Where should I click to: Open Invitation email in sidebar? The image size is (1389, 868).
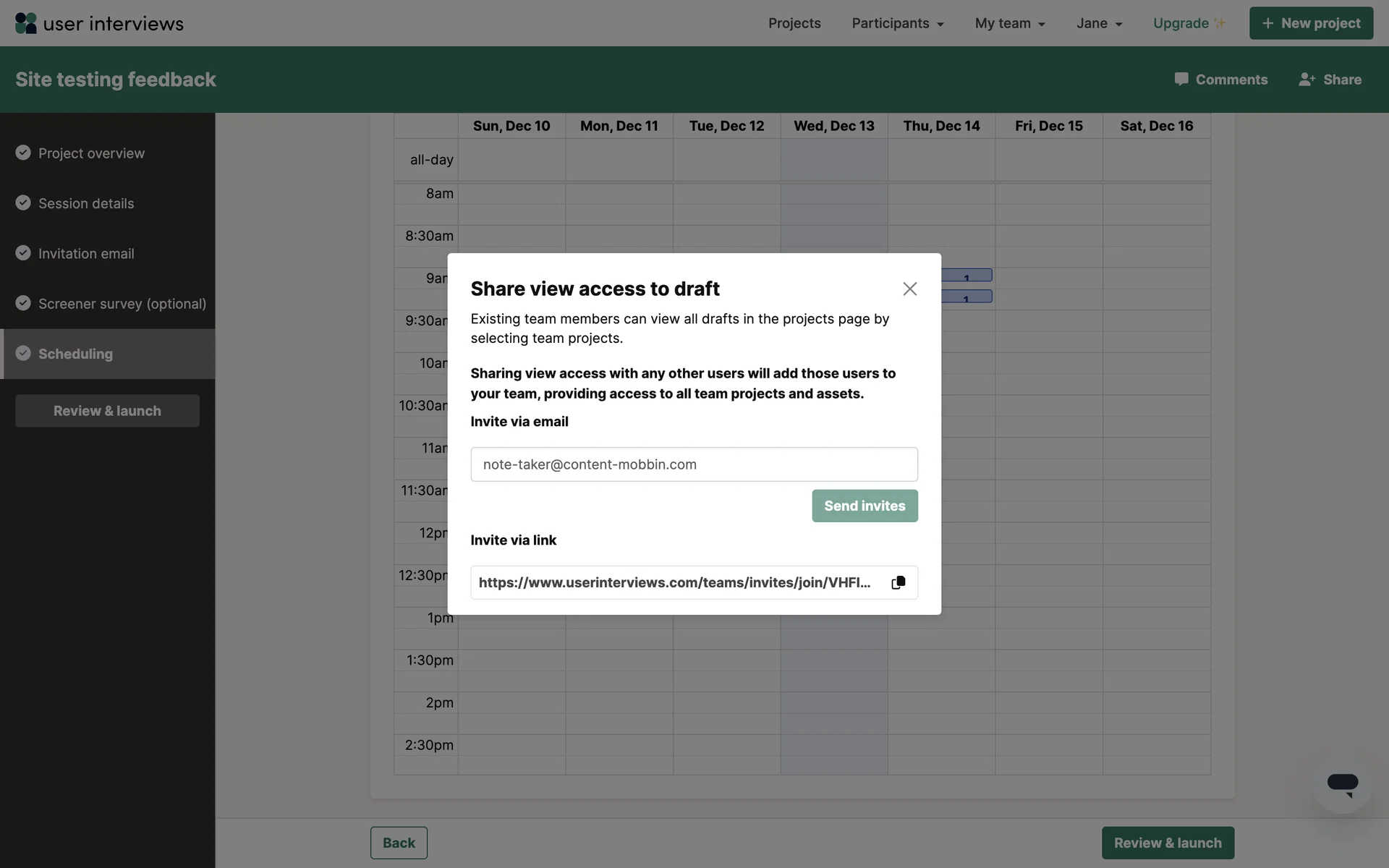pyautogui.click(x=86, y=253)
